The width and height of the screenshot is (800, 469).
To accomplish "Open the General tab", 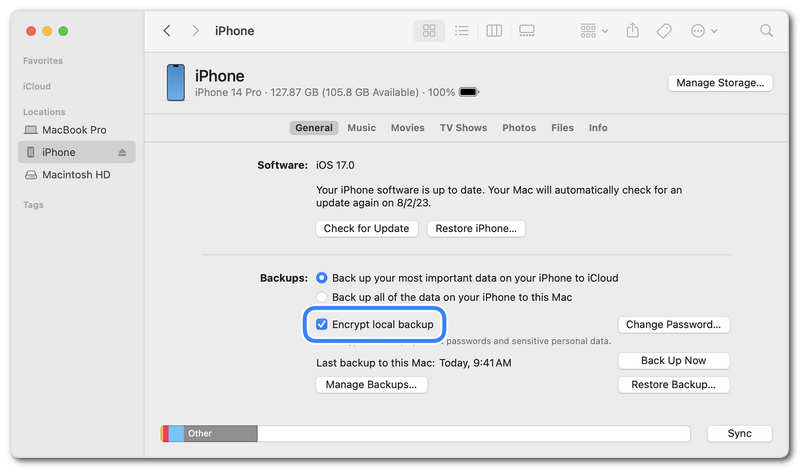I will coord(314,128).
